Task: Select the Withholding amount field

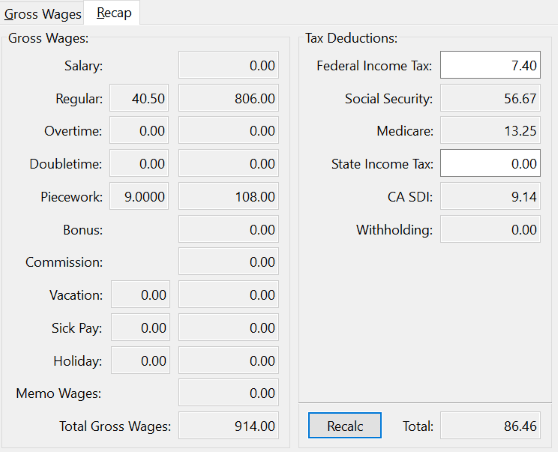Action: (x=490, y=229)
